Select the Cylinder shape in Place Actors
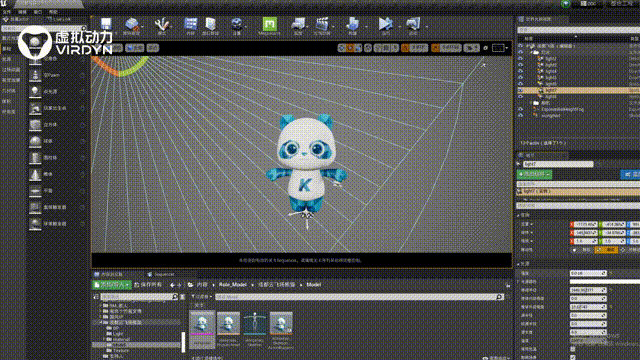The height and width of the screenshot is (360, 640). point(35,158)
